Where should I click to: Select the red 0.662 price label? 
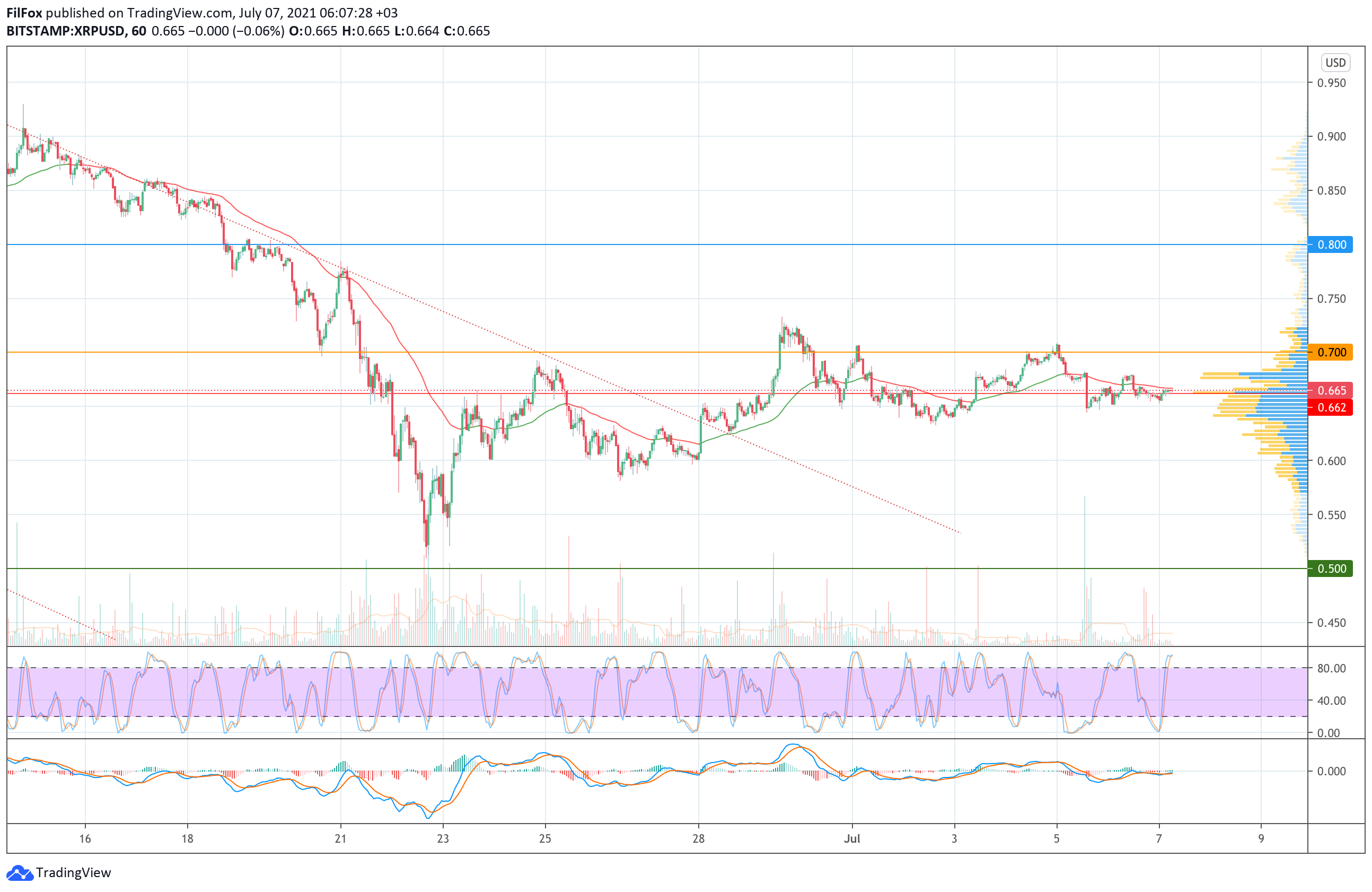pyautogui.click(x=1331, y=408)
